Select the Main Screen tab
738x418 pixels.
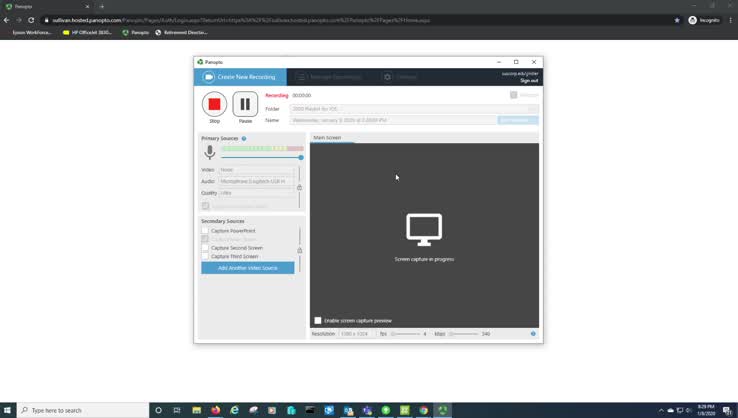[x=327, y=138]
